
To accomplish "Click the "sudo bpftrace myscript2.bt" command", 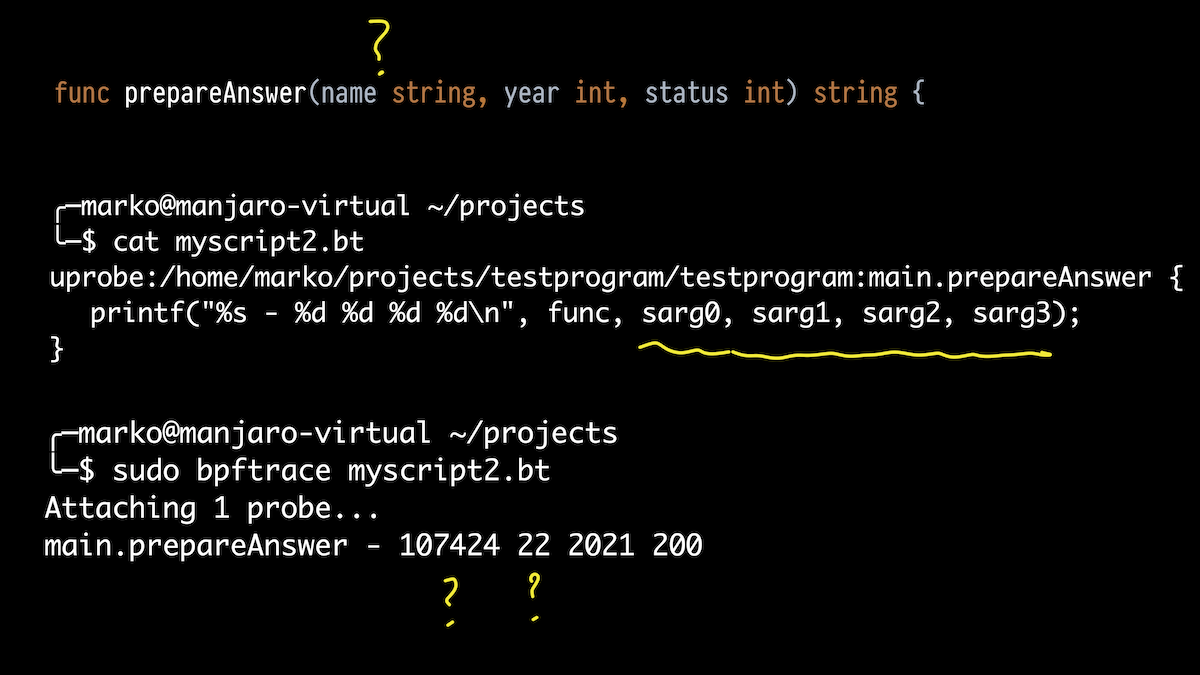I will click(x=331, y=470).
